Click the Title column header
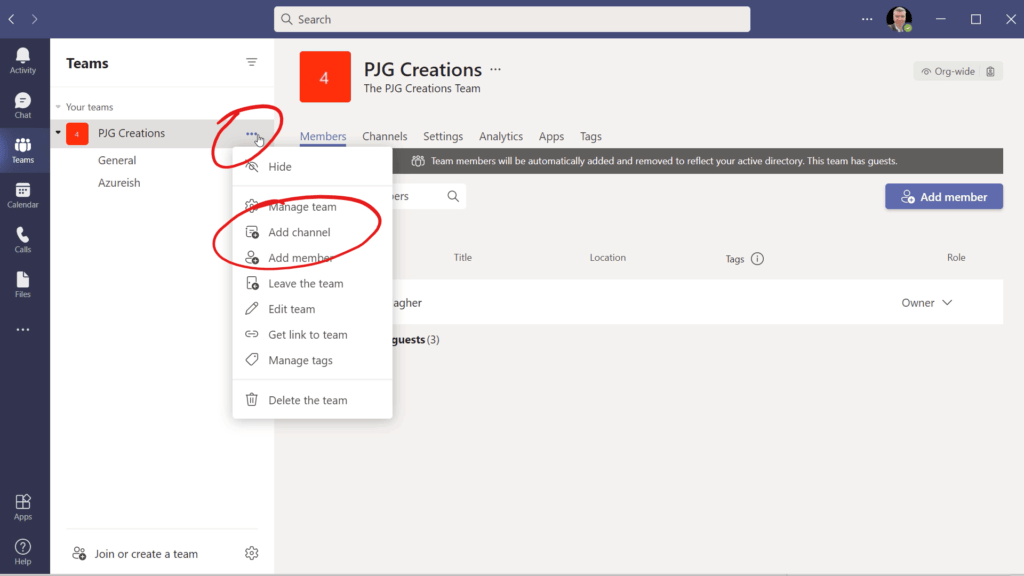This screenshot has height=576, width=1024. point(462,257)
